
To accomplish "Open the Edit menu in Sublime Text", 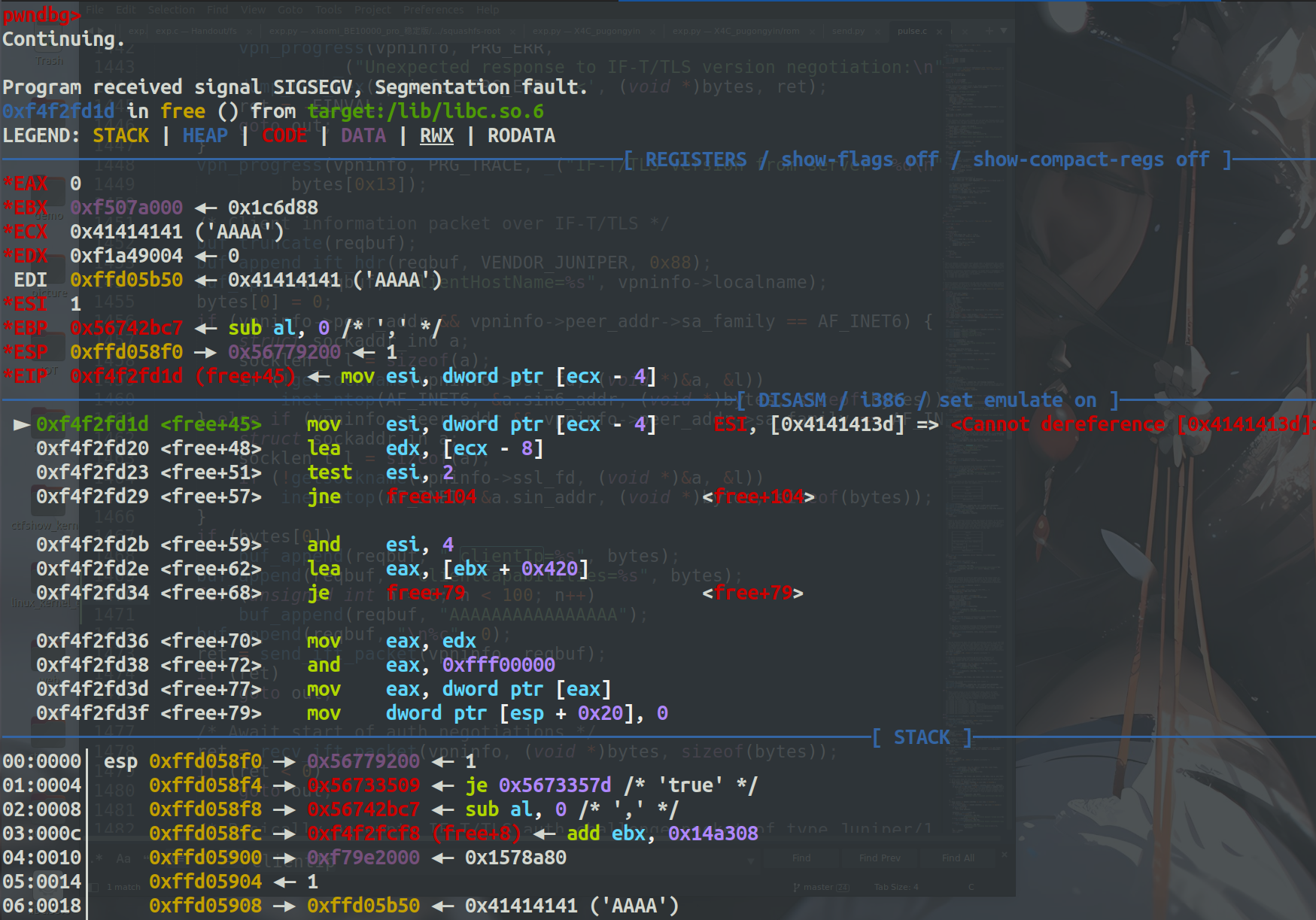I will [126, 10].
